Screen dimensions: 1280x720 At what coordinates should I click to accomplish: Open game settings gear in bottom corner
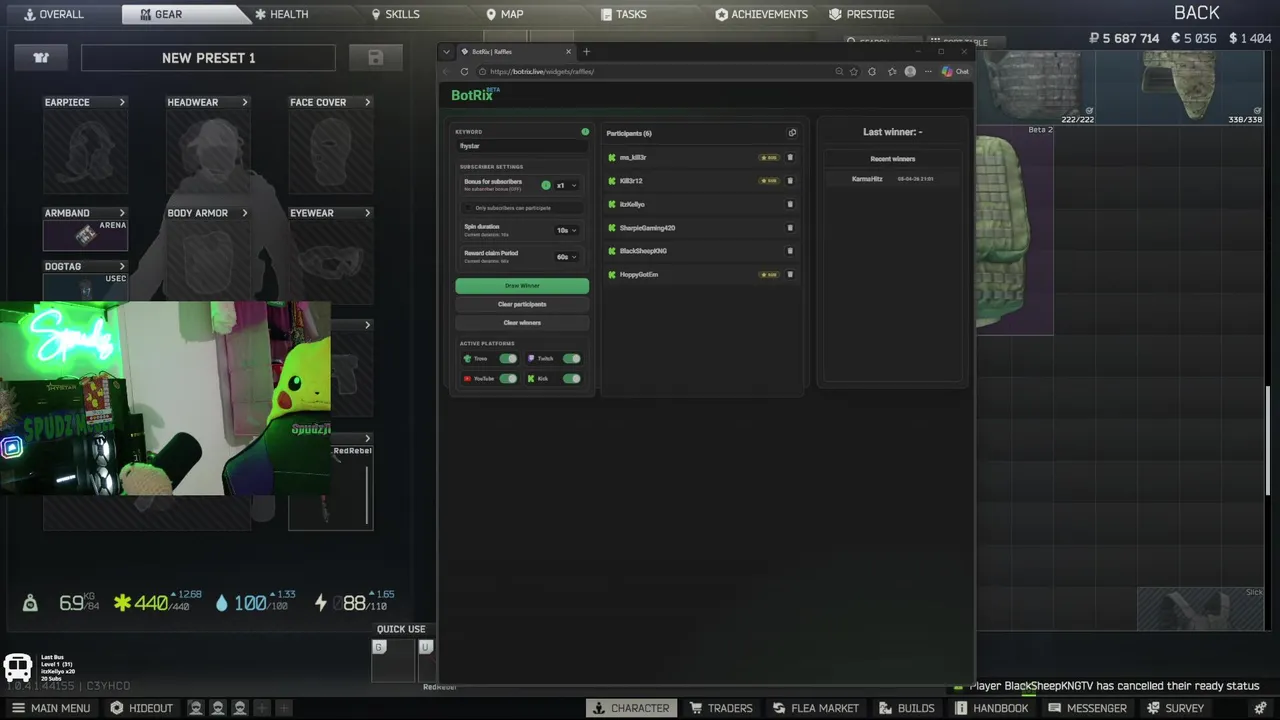(1261, 708)
